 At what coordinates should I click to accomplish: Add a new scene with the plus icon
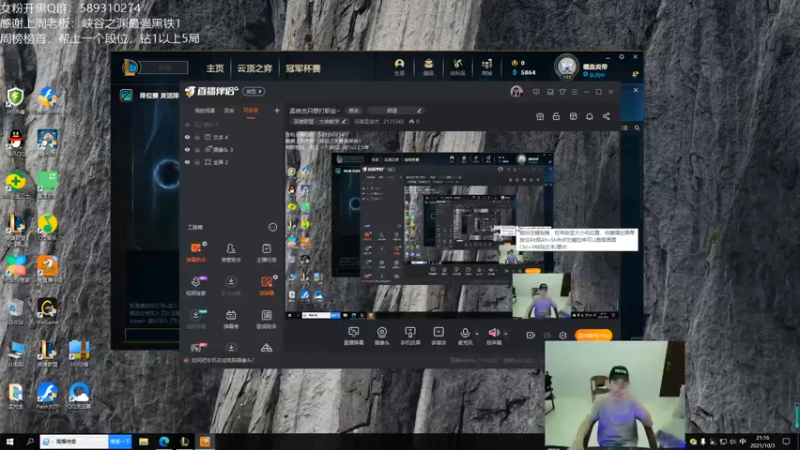277,110
